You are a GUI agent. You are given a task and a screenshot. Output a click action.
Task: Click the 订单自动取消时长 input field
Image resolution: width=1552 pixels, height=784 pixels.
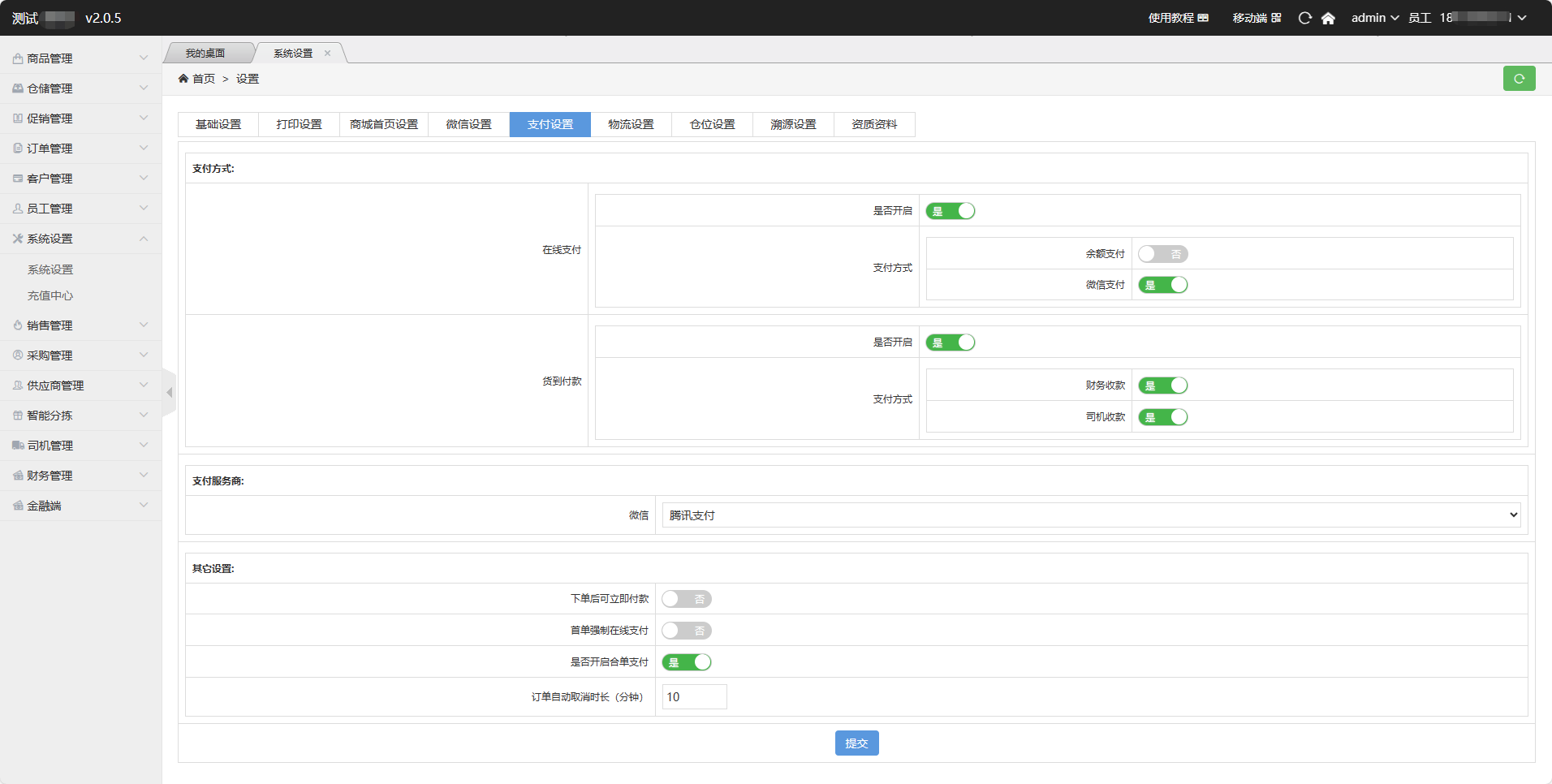694,697
